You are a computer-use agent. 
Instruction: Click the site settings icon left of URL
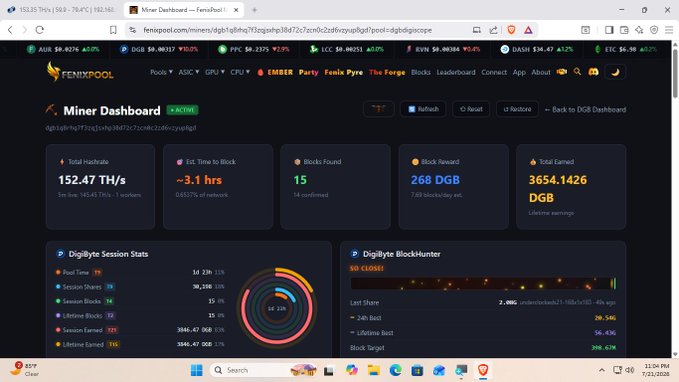click(133, 30)
